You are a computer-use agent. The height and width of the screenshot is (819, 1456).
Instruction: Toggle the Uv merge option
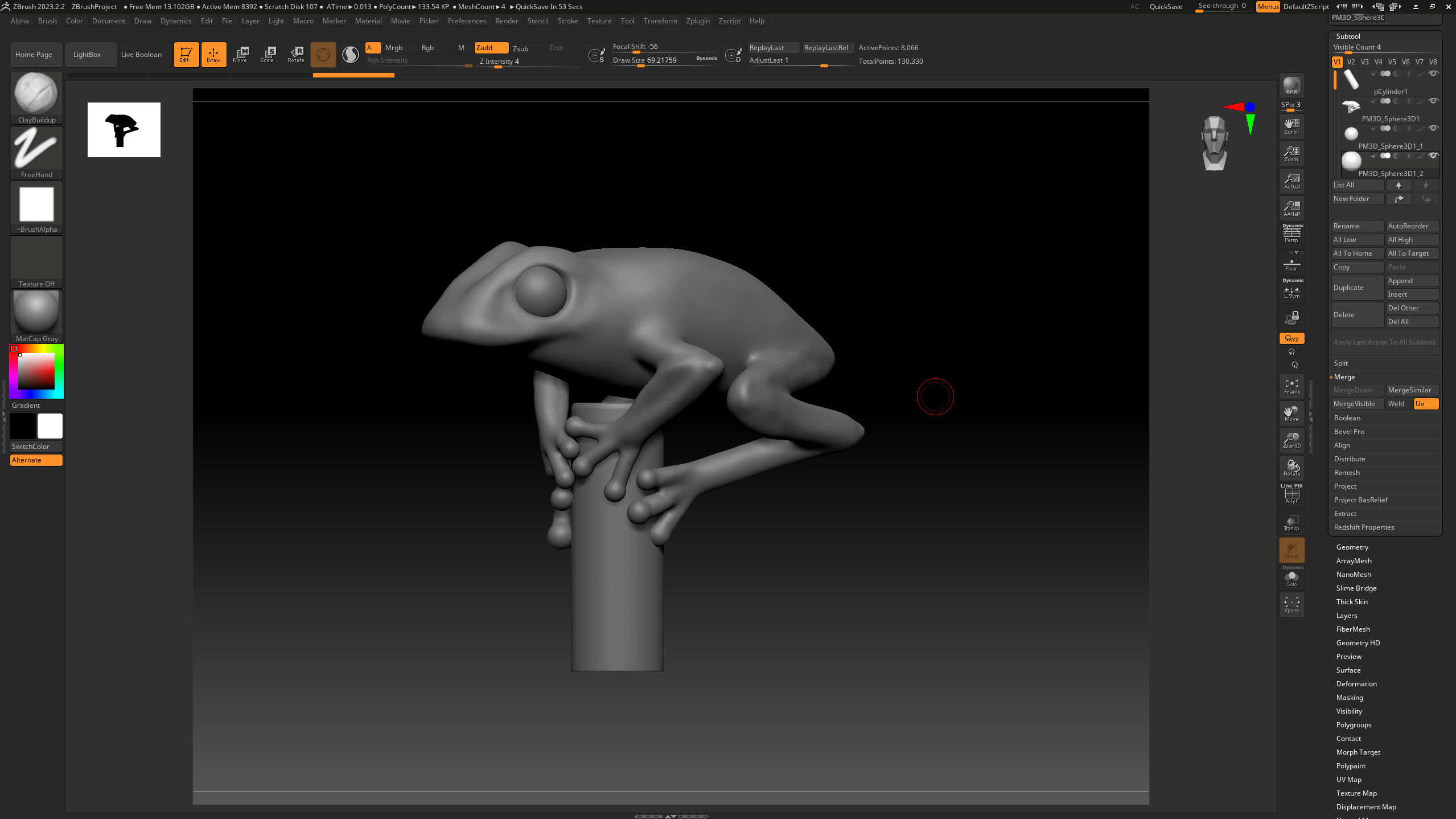click(1425, 404)
